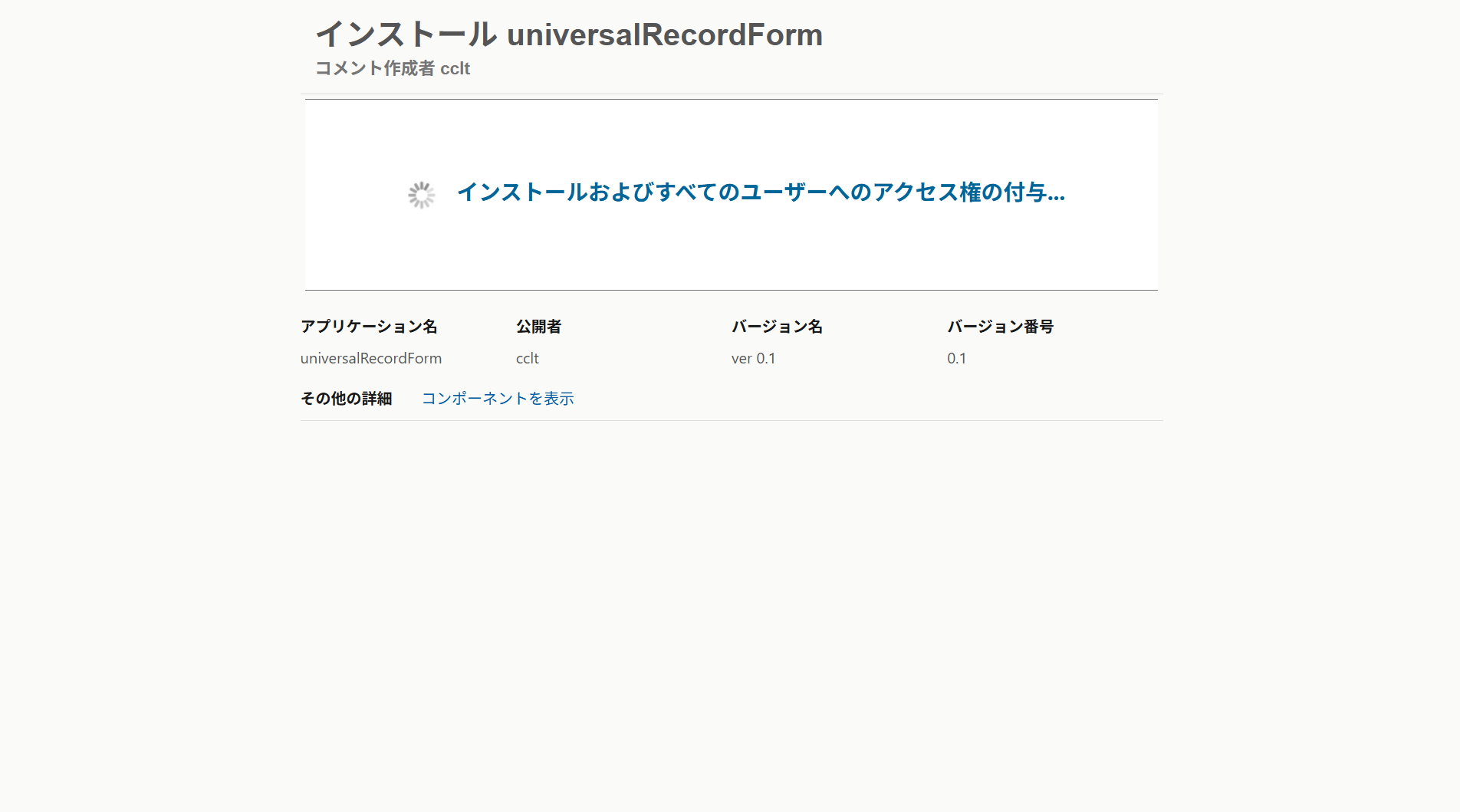The width and height of the screenshot is (1460, 812).
Task: Click the アプリケーション名 column header
Action: (369, 326)
